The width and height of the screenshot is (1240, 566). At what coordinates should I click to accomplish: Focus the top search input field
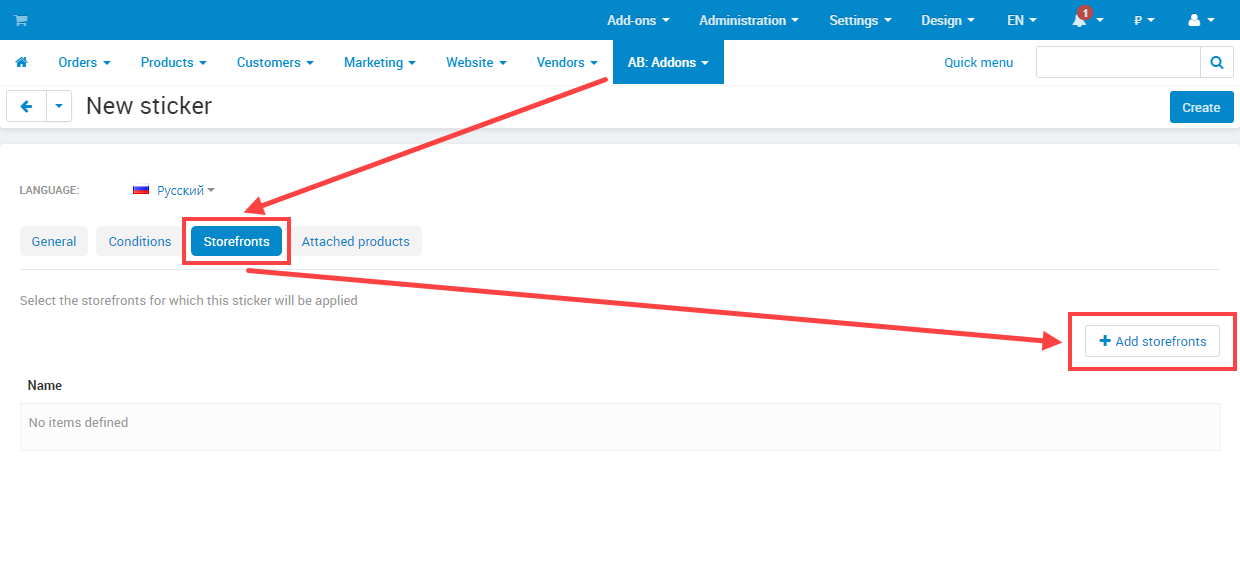coord(1117,62)
